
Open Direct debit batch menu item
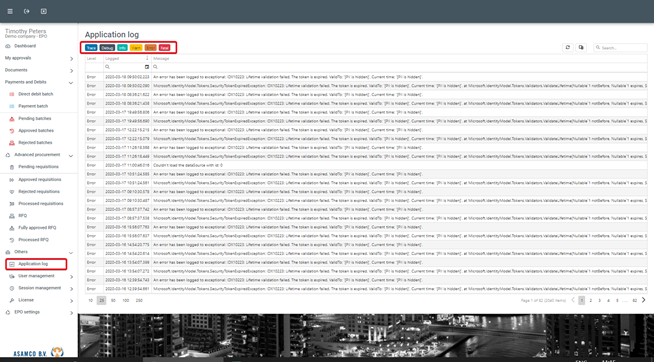[35, 94]
